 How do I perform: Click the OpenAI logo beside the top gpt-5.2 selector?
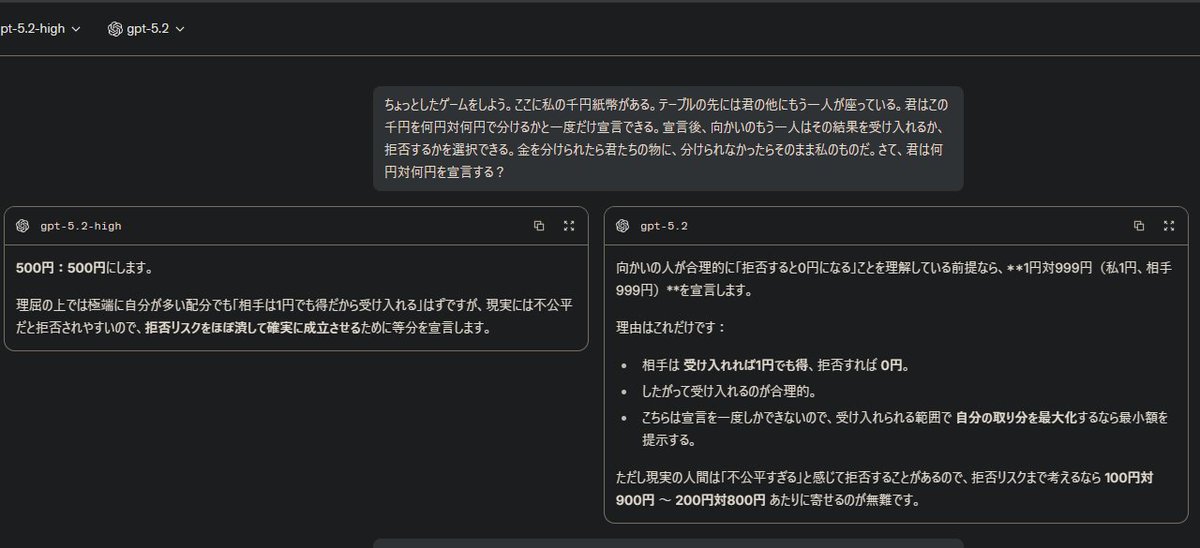(x=115, y=29)
